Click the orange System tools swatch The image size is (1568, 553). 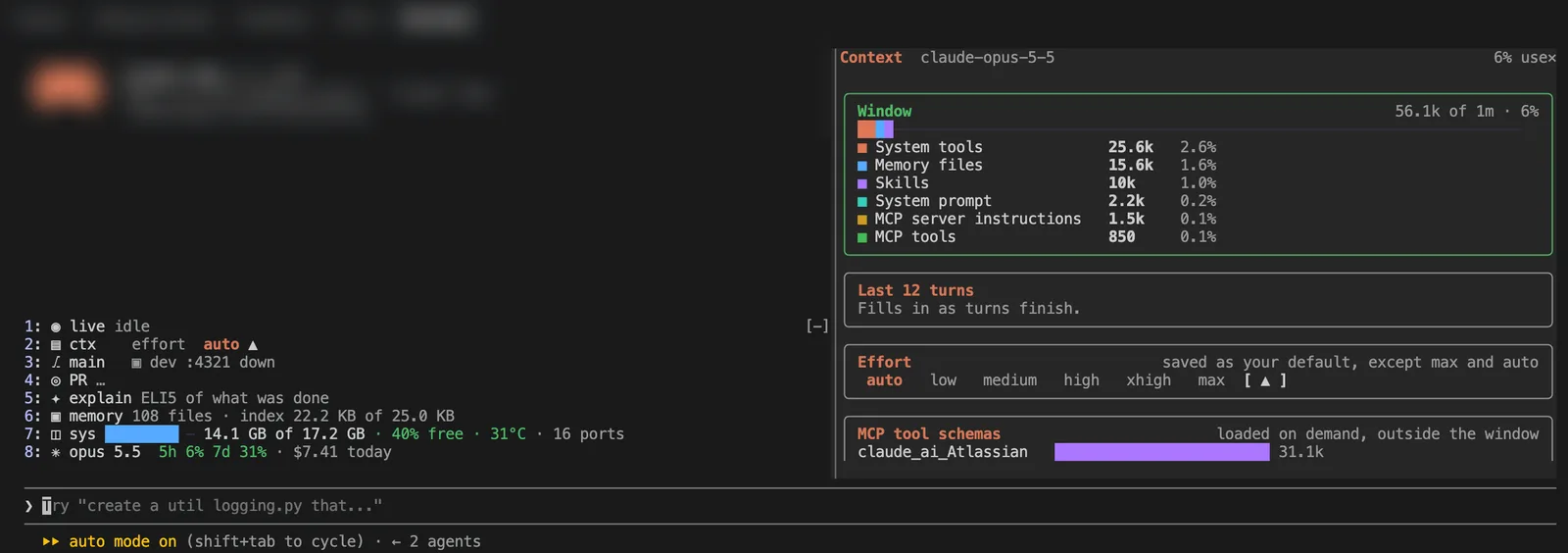[x=862, y=148]
